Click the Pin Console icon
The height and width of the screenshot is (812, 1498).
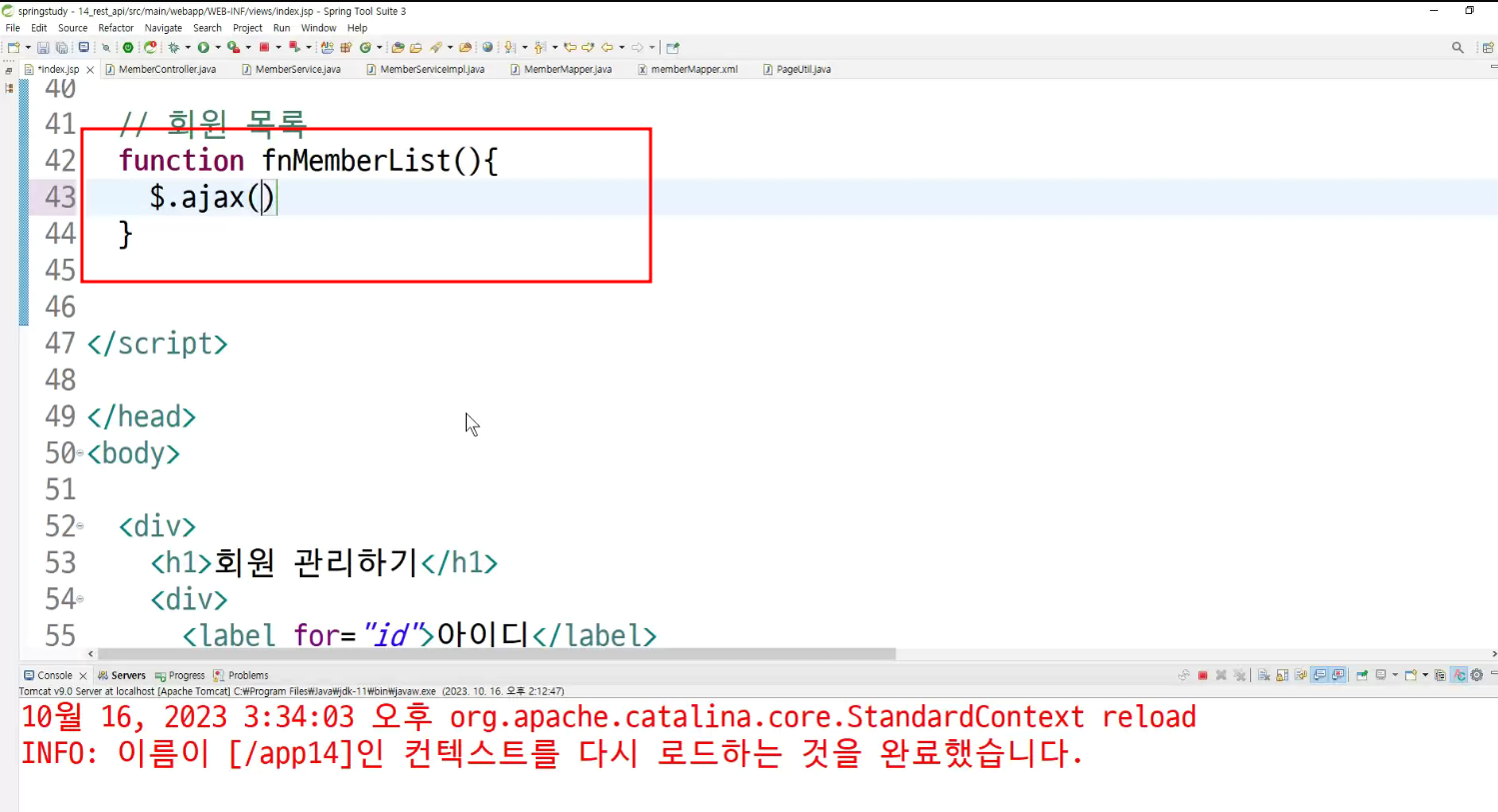coord(1361,675)
